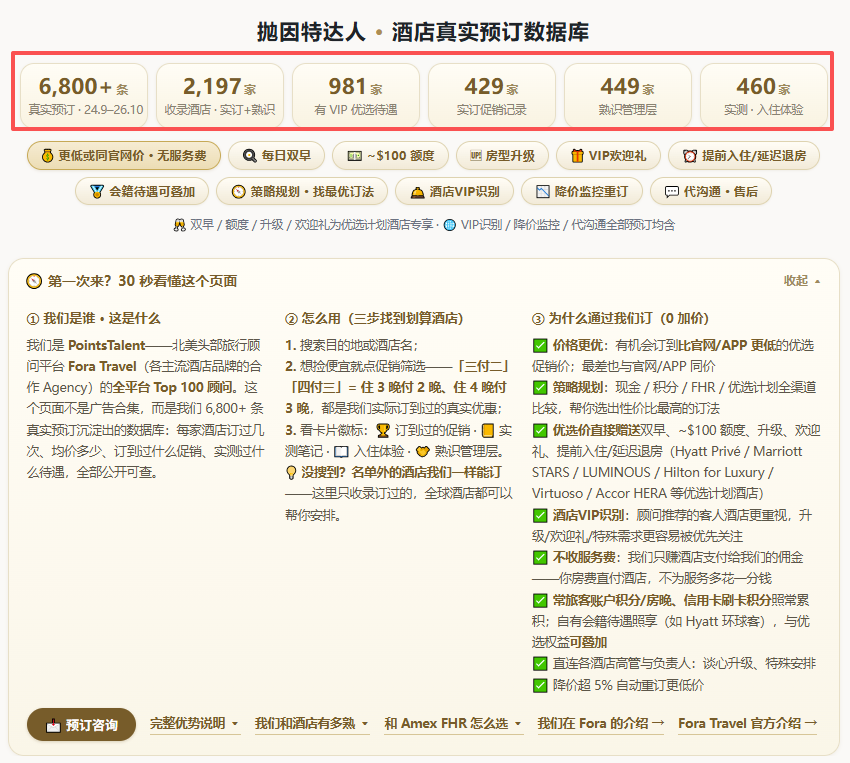The image size is (850, 763).
Task: Select the VIP欢迎礼 chip
Action: point(608,156)
